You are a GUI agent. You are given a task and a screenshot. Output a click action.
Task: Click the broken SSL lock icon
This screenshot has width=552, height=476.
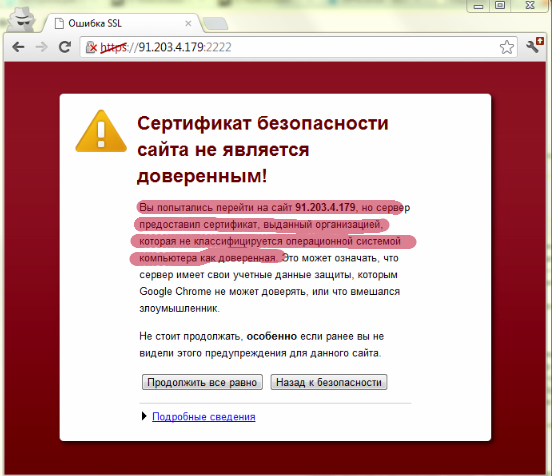click(91, 47)
